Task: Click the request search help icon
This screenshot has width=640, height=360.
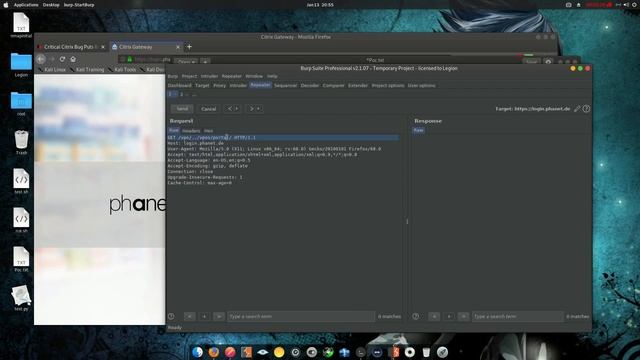Action: point(171,316)
